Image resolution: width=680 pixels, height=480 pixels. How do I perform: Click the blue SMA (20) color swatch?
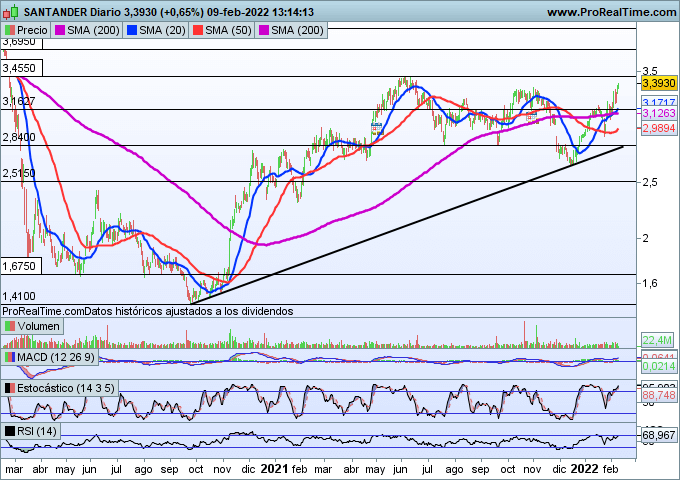[132, 30]
